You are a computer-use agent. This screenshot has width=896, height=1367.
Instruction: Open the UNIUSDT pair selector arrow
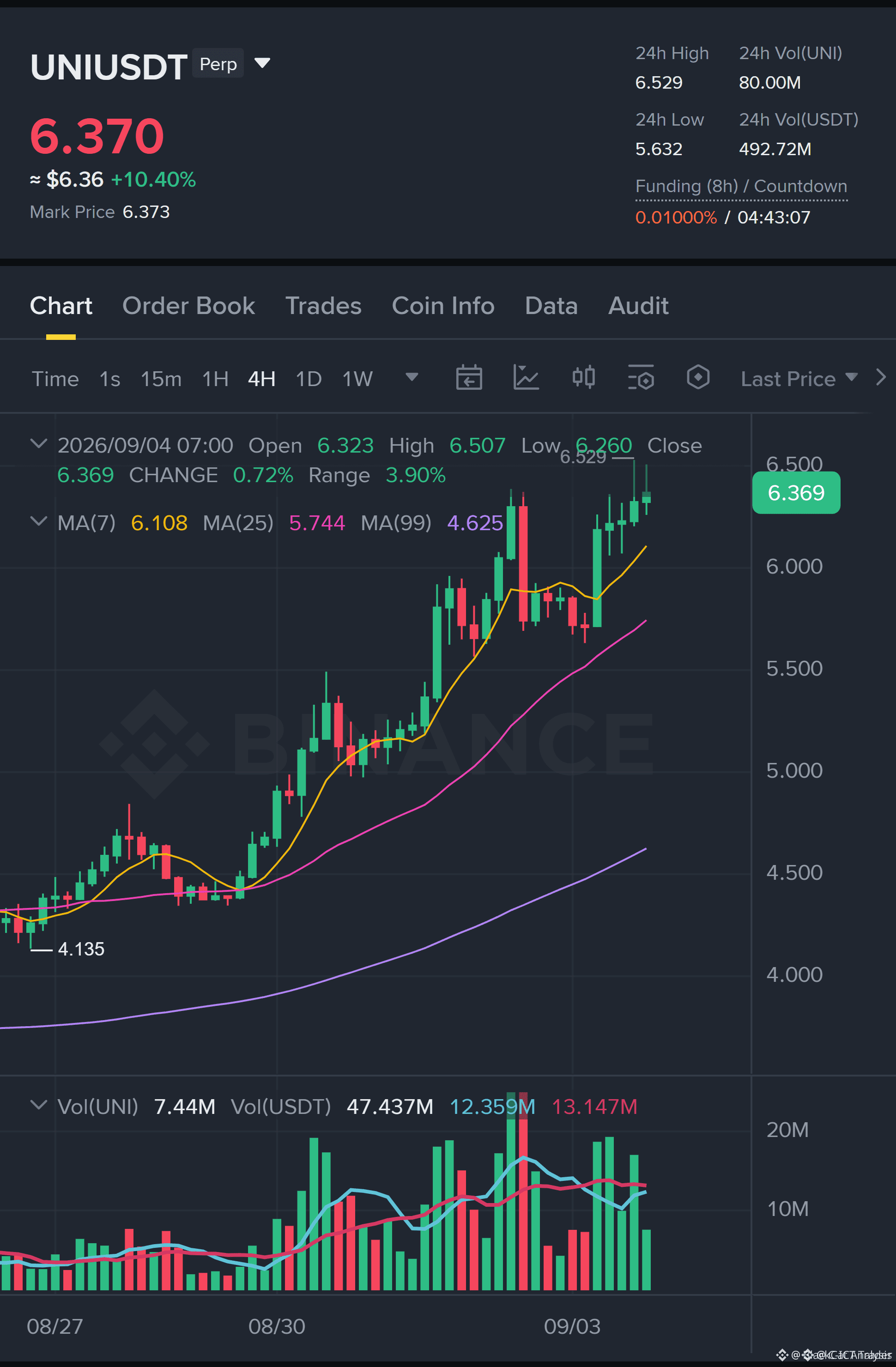(x=262, y=63)
